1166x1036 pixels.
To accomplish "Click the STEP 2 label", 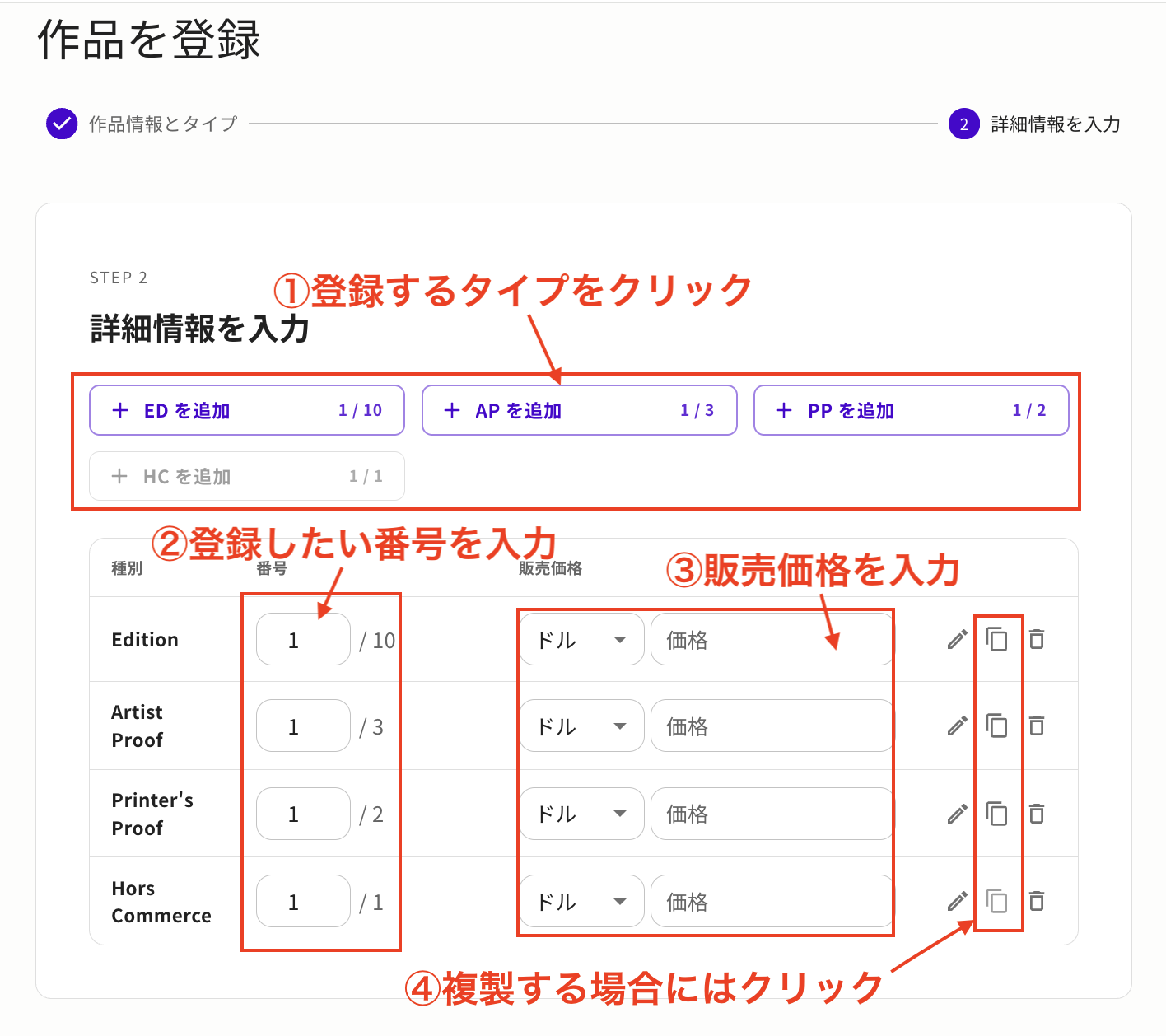I will [119, 278].
